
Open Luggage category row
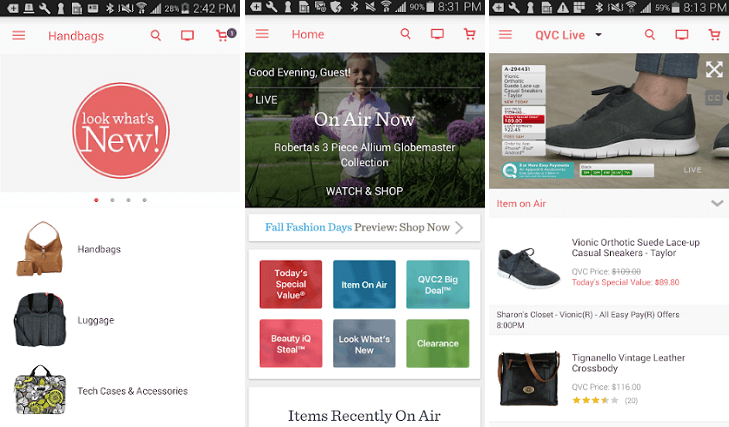click(x=120, y=320)
